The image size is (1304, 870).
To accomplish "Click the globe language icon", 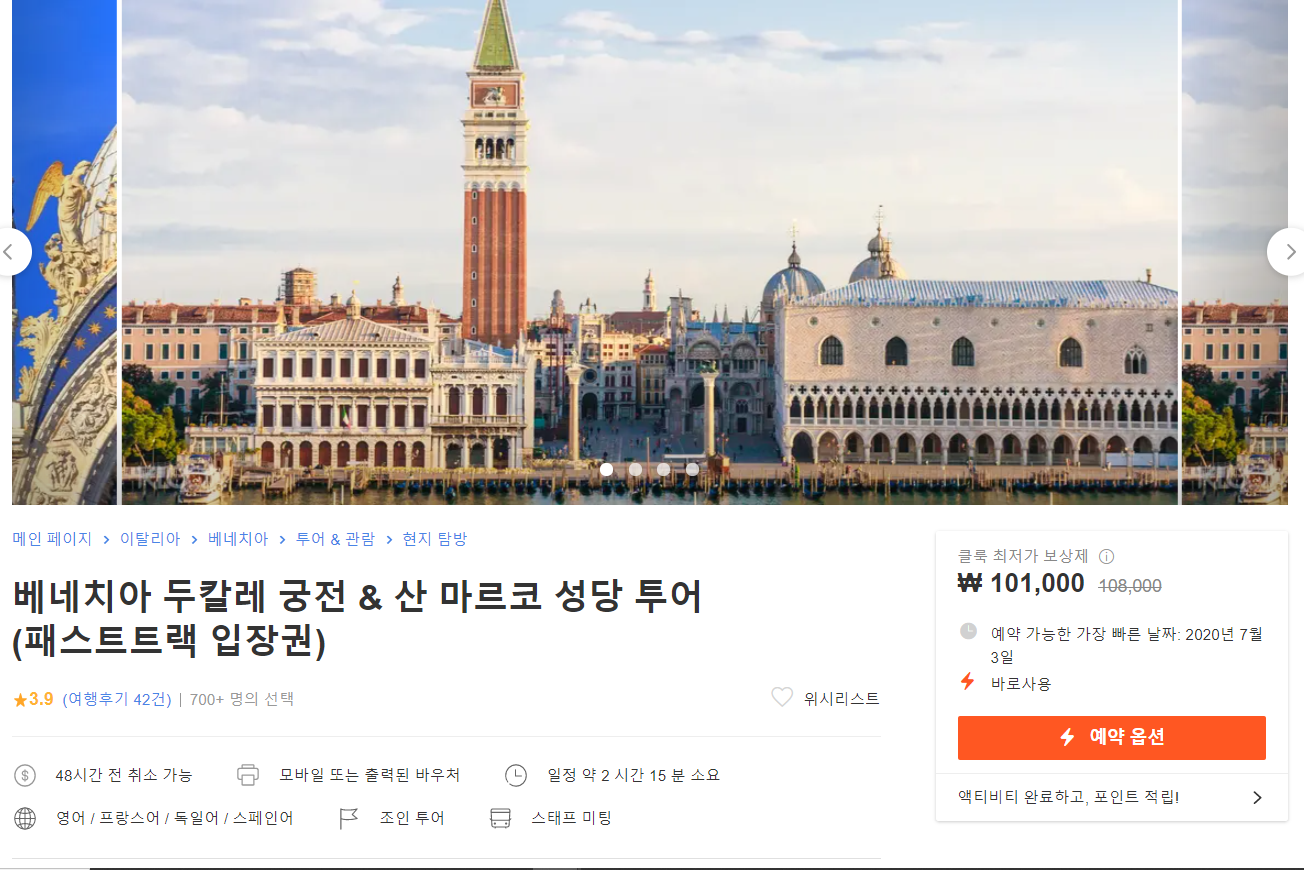I will pyautogui.click(x=25, y=818).
